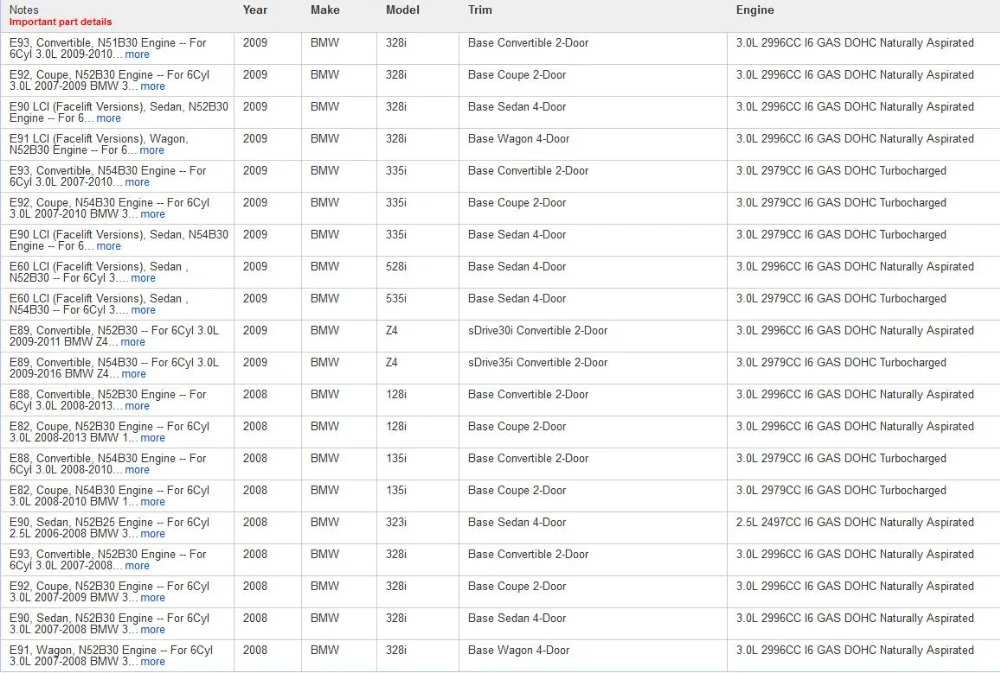The height and width of the screenshot is (673, 1000).
Task: Expand "more" in 2008 328i Wagon row
Action: tap(152, 662)
